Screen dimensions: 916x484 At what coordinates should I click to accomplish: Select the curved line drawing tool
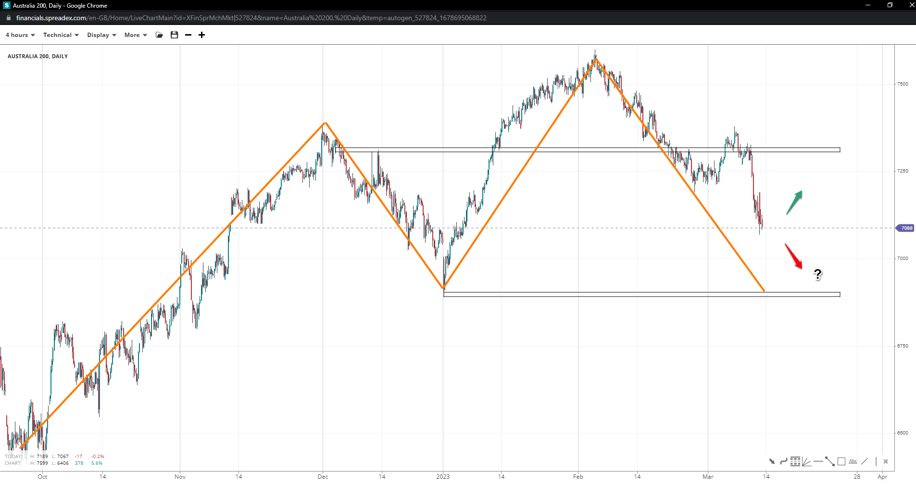[x=783, y=462]
